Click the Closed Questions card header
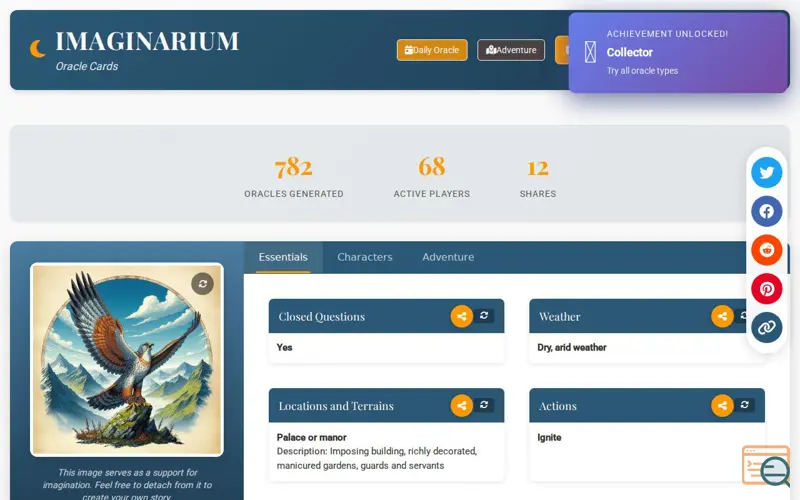 [386, 316]
